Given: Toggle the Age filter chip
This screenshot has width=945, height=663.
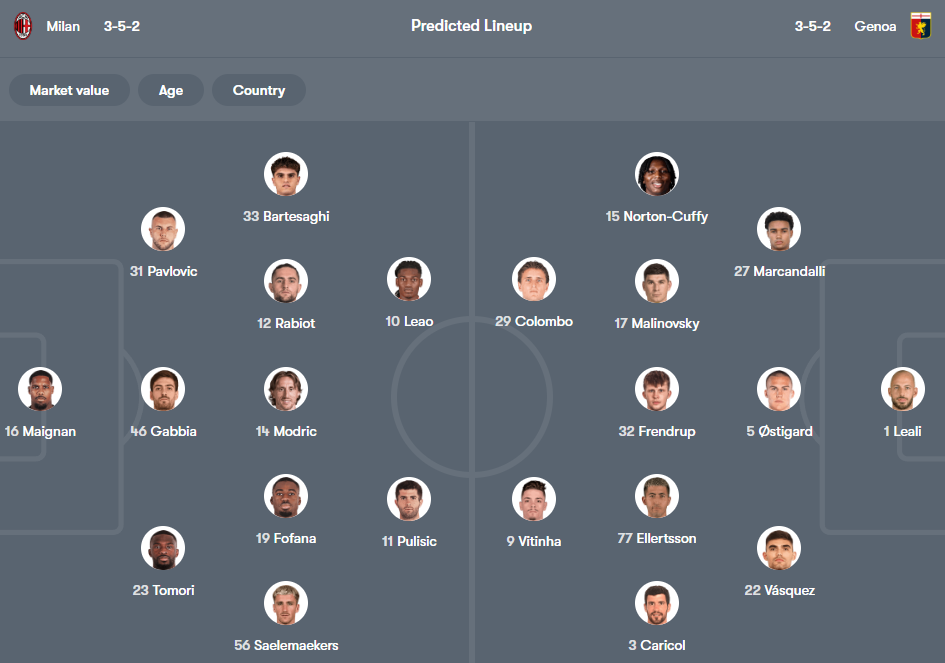Looking at the screenshot, I should point(171,90).
